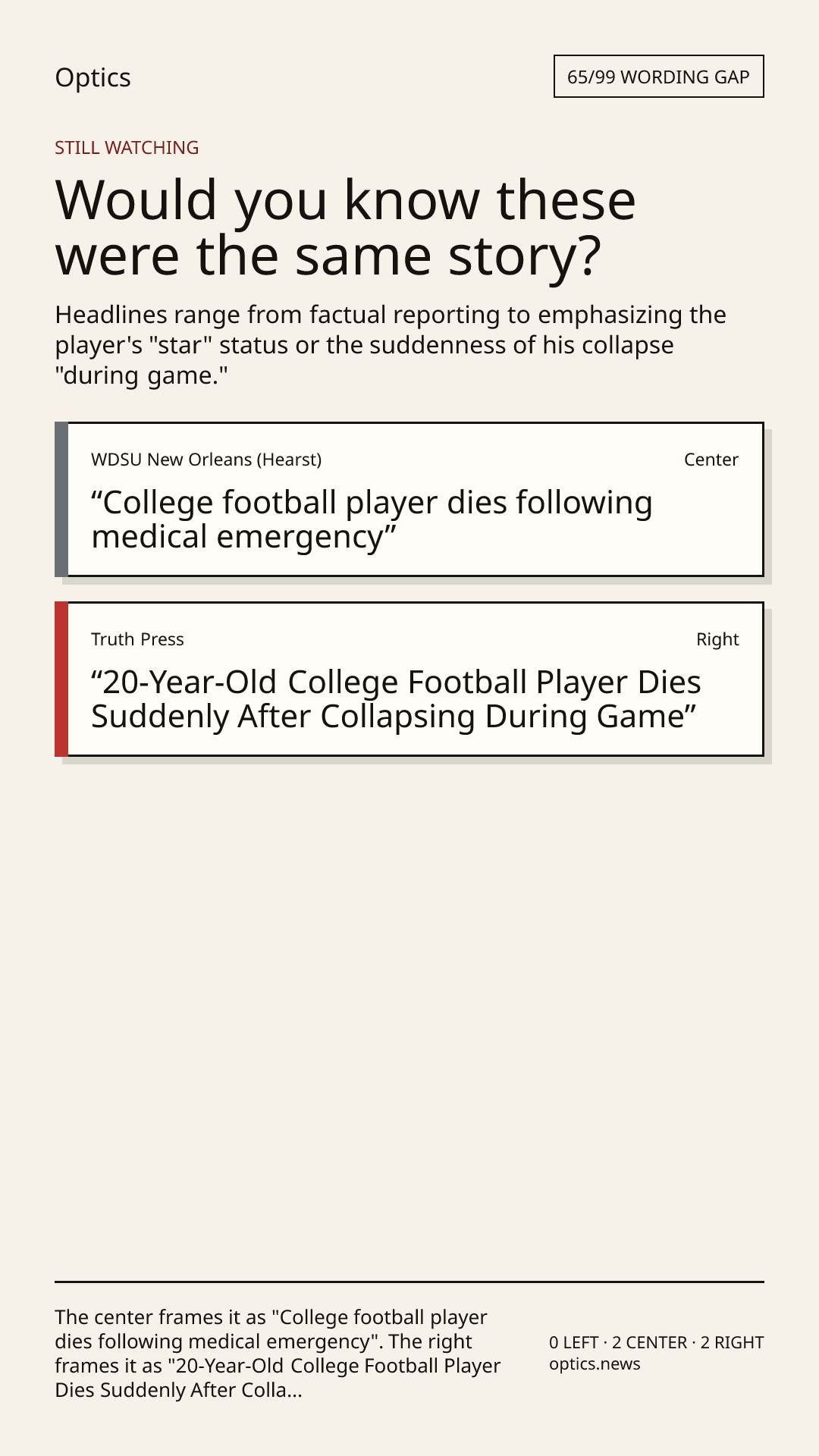Select the STILL WATCHING label
The image size is (819, 1456).
[x=127, y=148]
